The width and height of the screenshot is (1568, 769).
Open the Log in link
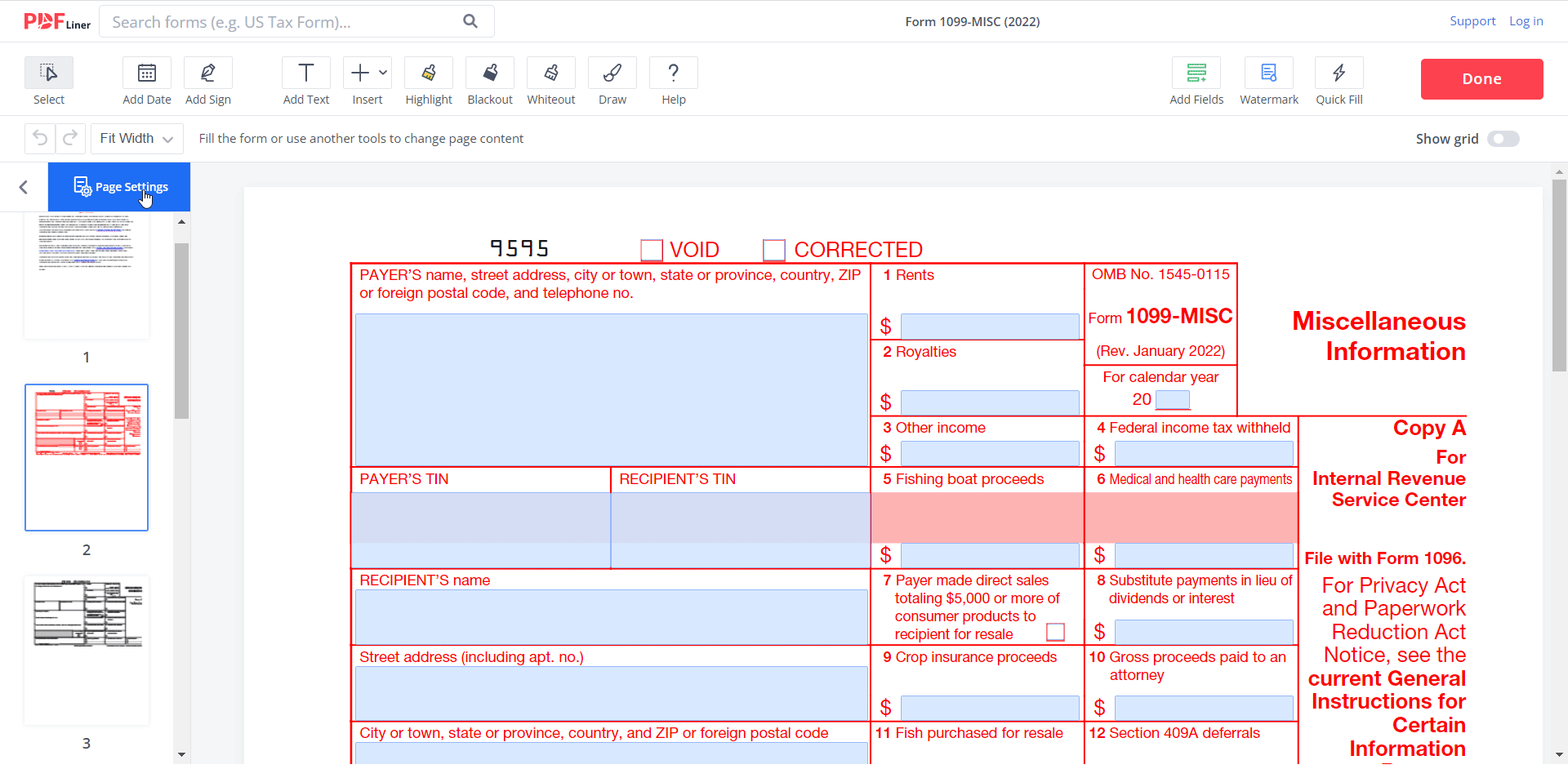click(x=1526, y=21)
